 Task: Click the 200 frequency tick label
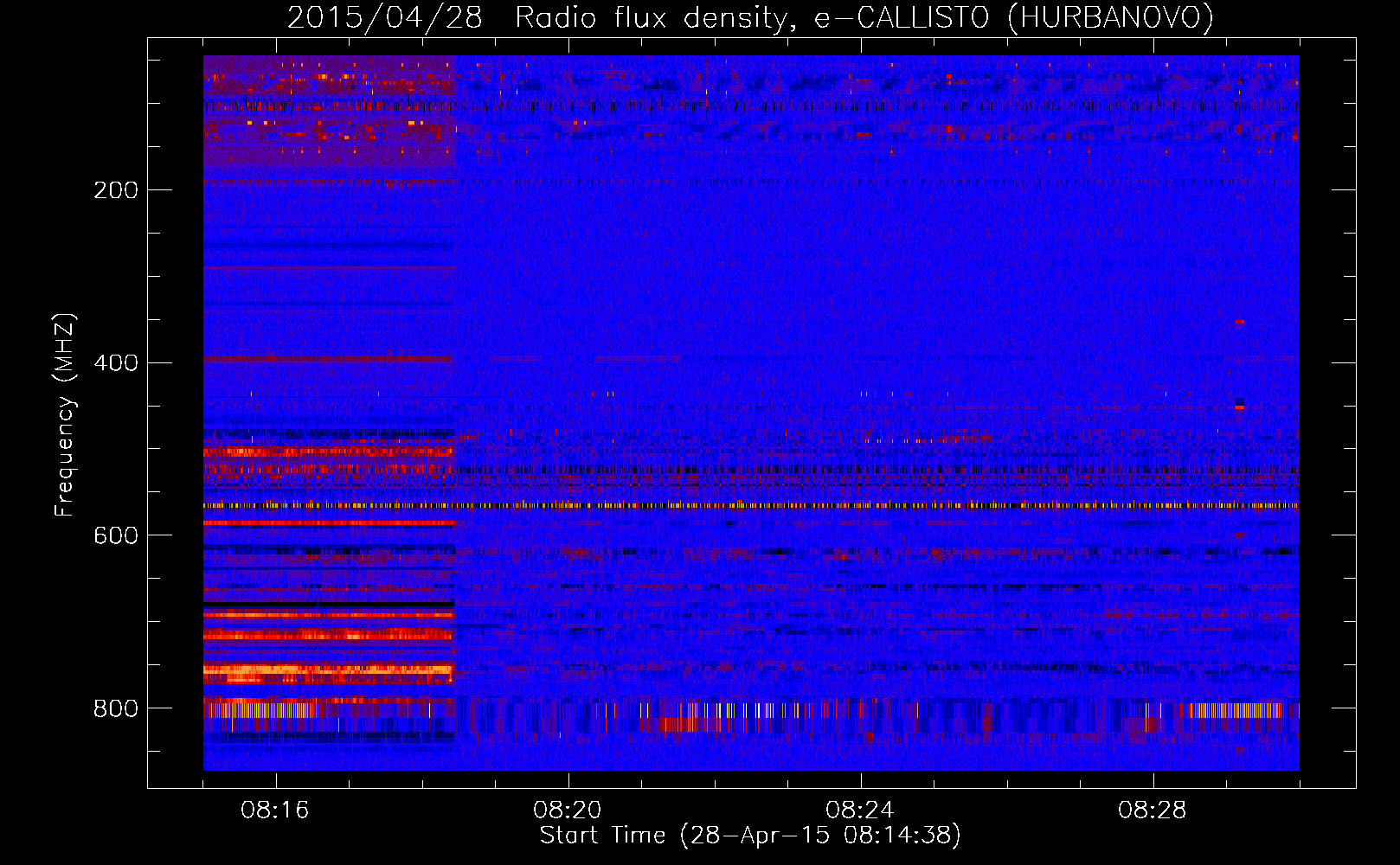click(116, 190)
